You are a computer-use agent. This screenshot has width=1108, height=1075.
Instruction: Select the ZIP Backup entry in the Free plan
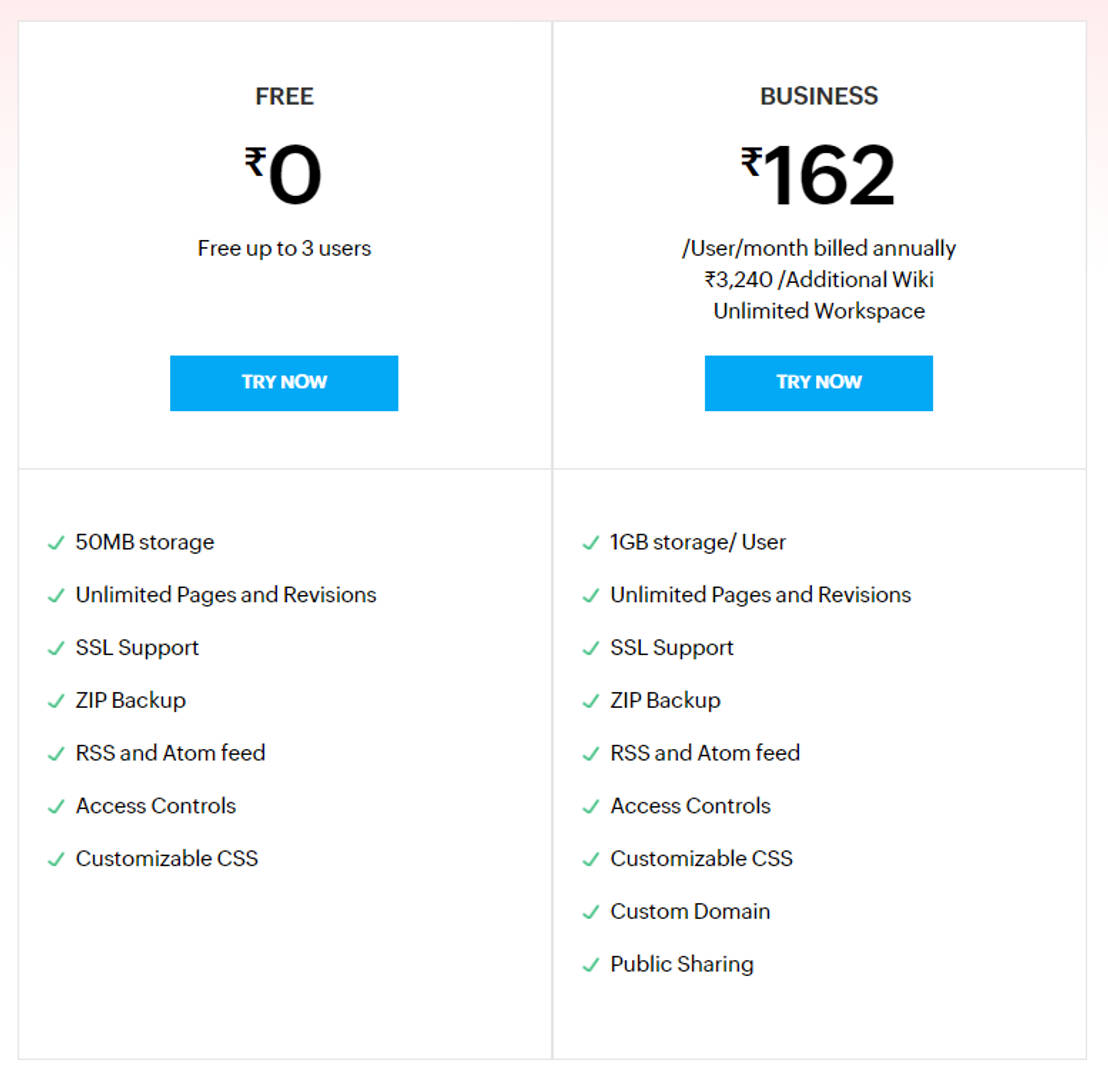pos(131,700)
